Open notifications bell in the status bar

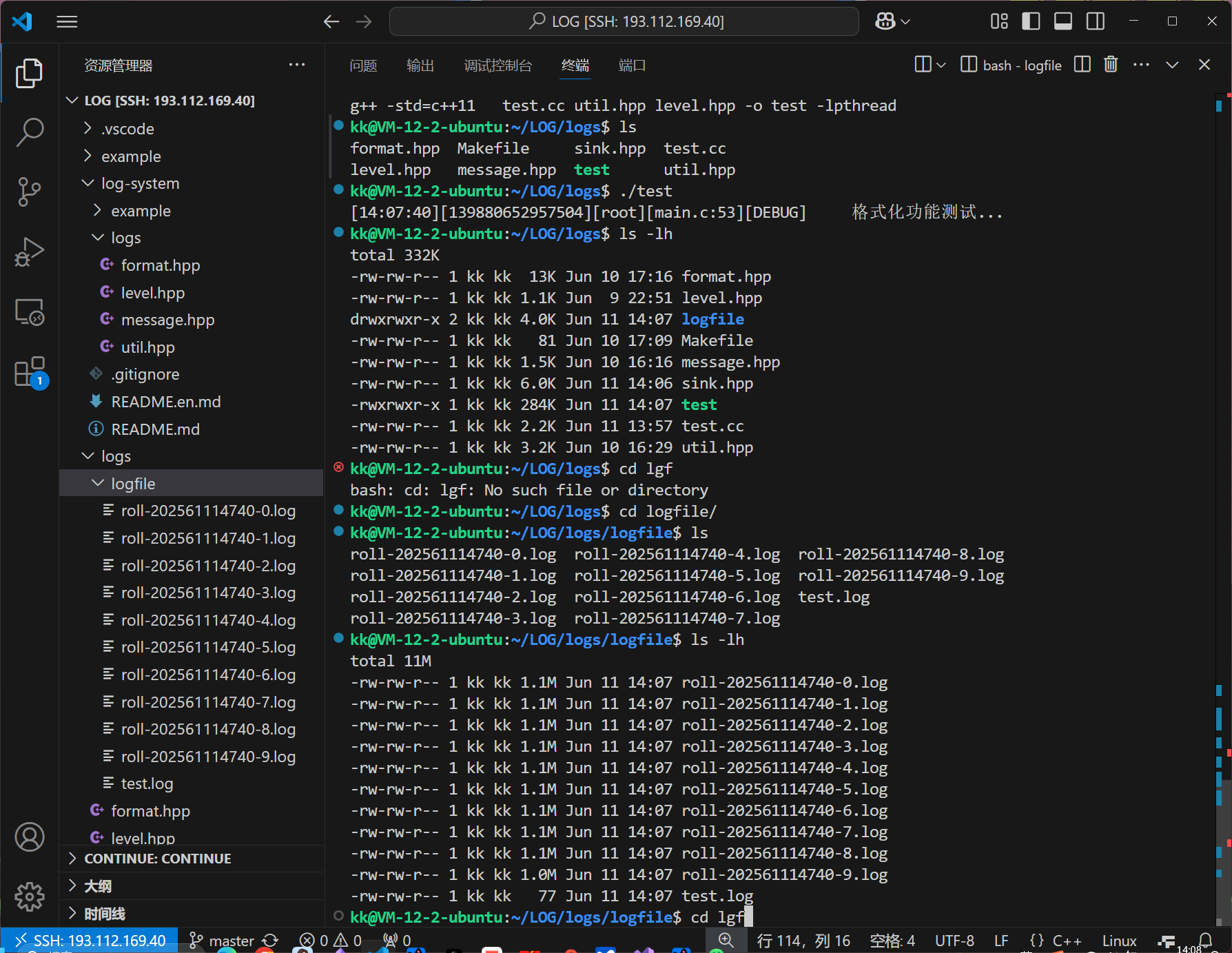(x=1205, y=941)
